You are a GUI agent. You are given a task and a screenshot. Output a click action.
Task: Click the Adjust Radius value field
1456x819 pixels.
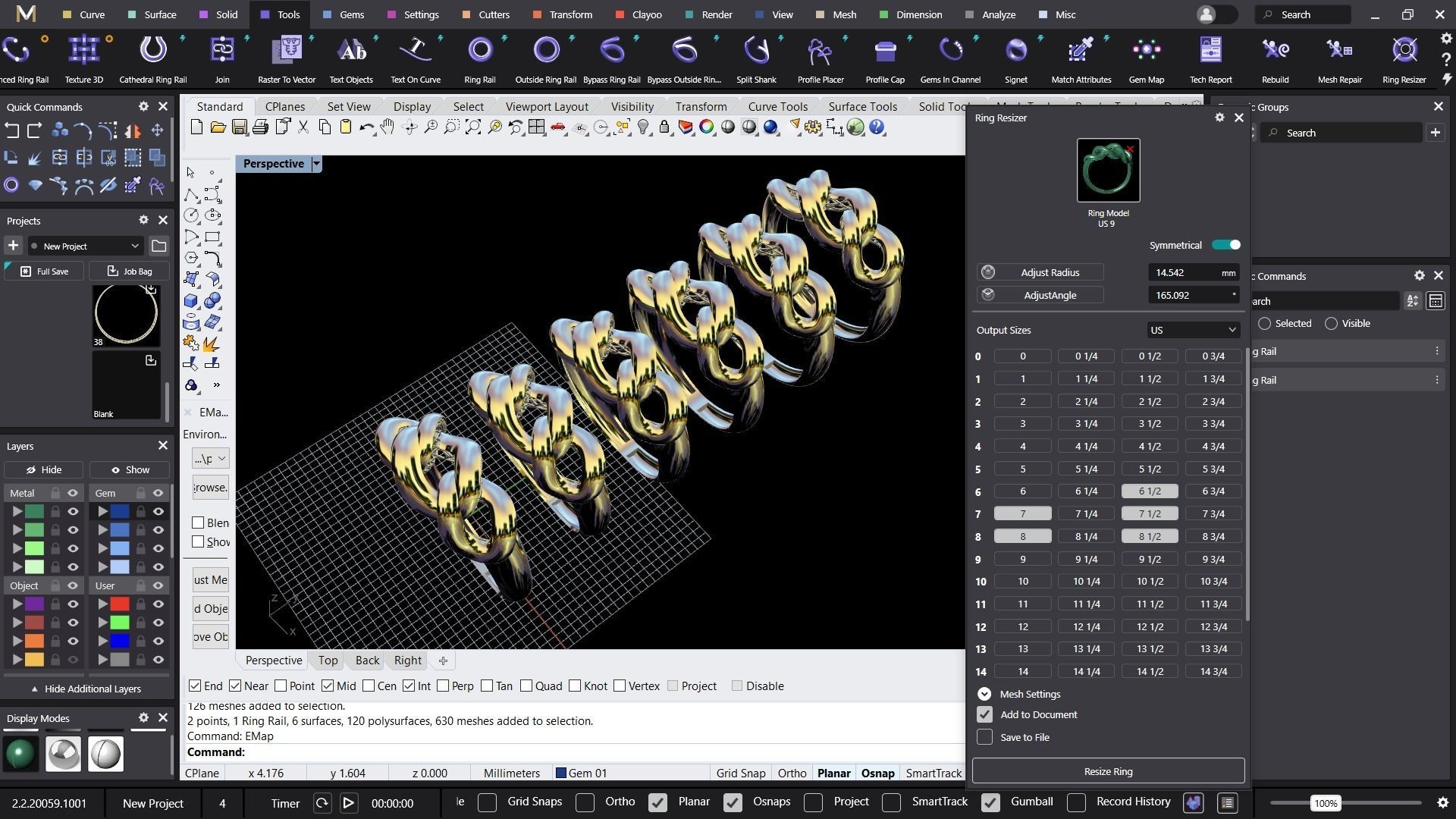pos(1194,272)
